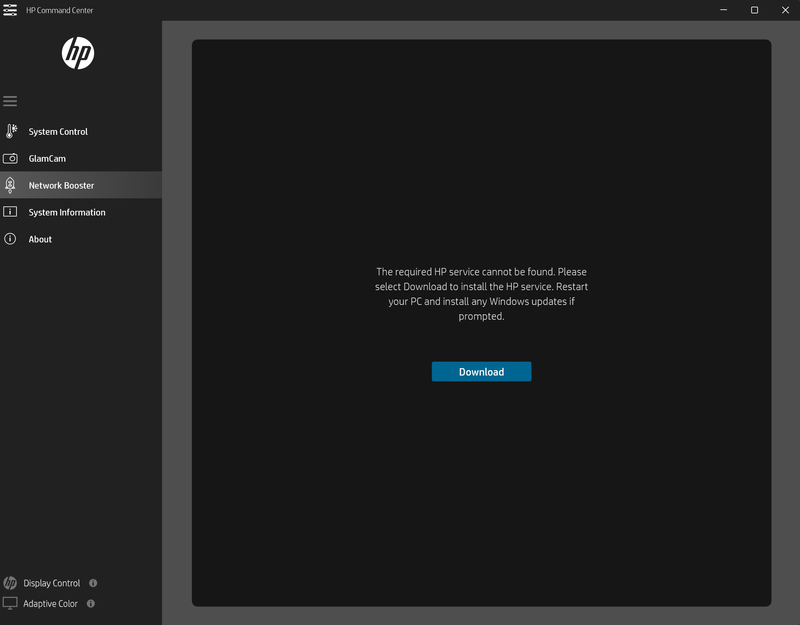This screenshot has width=800, height=625.
Task: Click the thermometer System Control icon
Action: click(x=10, y=131)
